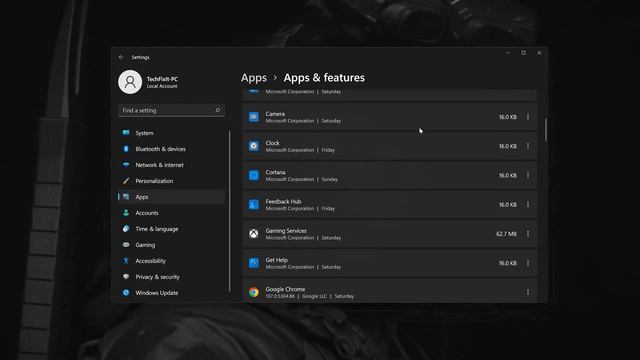Image resolution: width=640 pixels, height=360 pixels.
Task: Click the System monitor icon
Action: (126, 133)
